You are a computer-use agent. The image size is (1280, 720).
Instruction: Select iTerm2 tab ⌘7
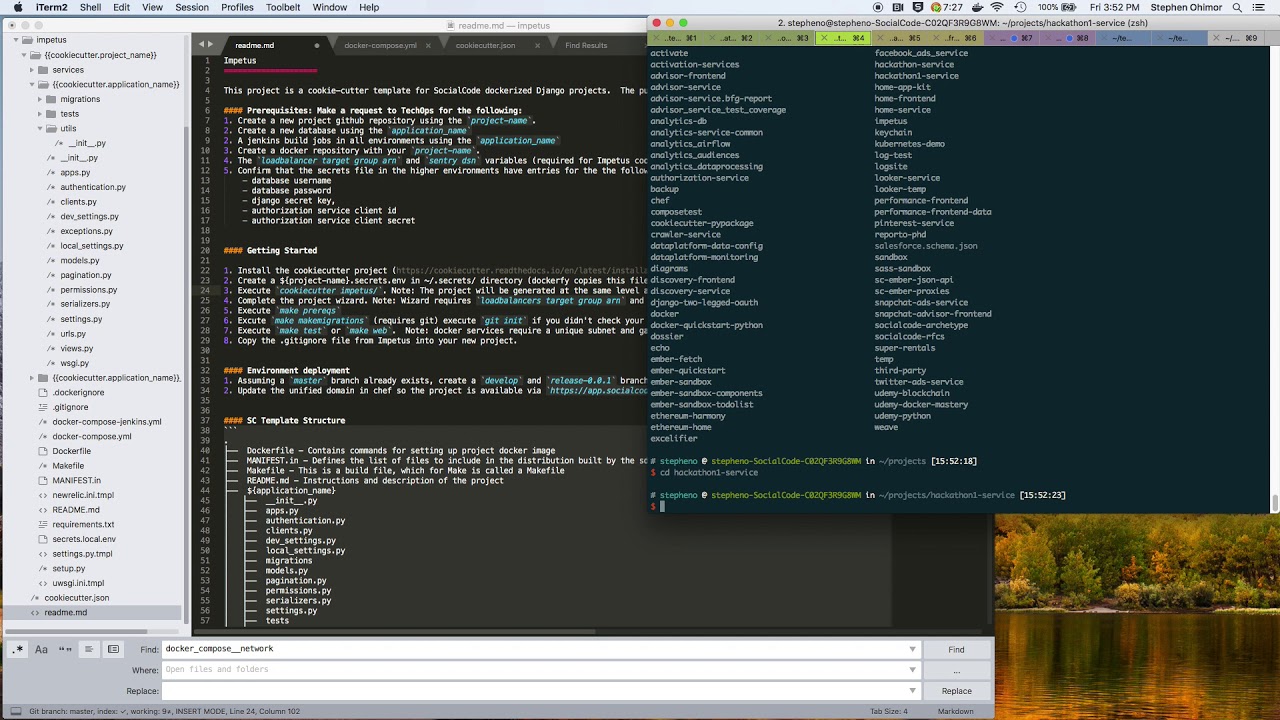click(x=1013, y=38)
